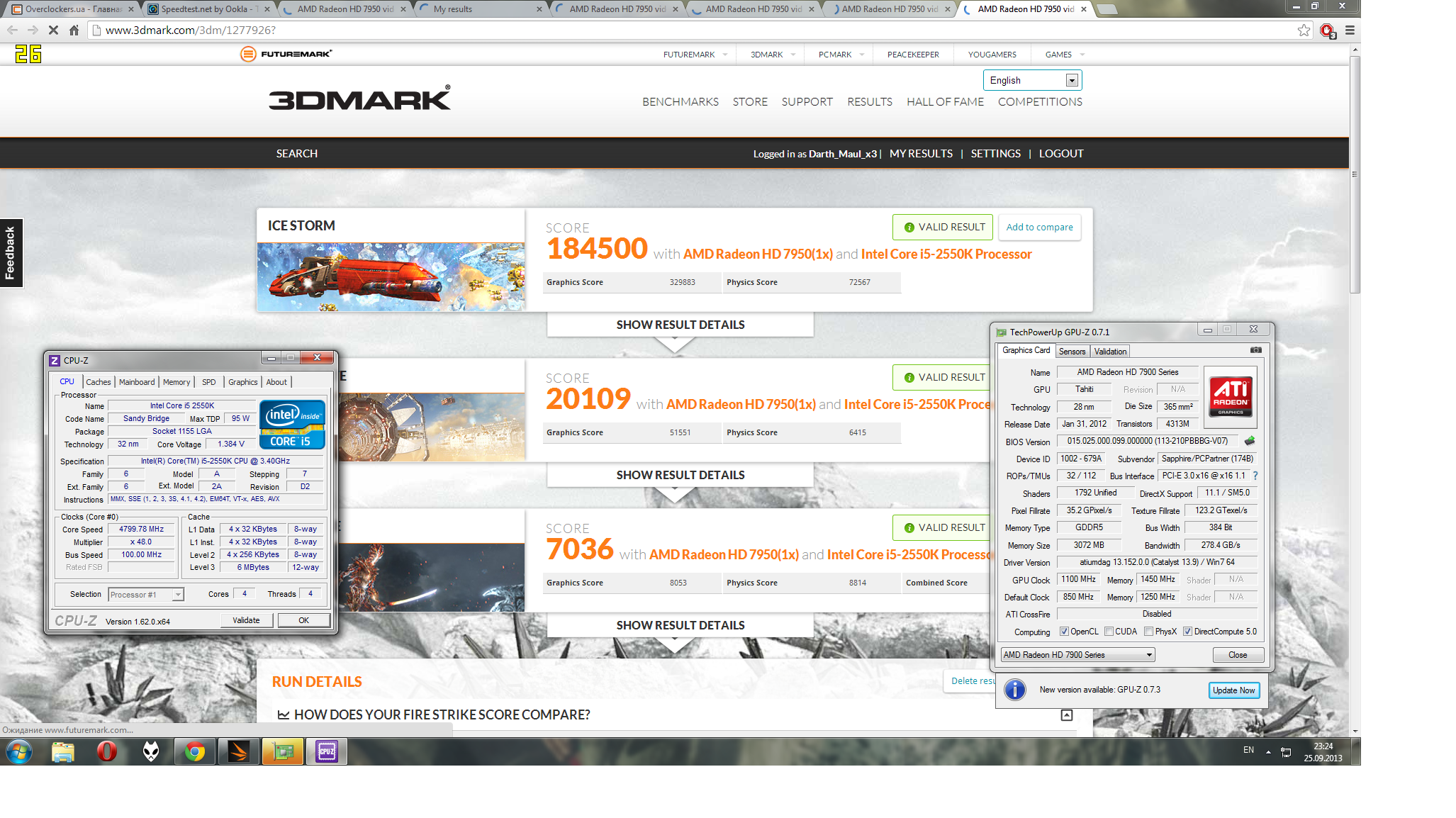Open the Processor #1 selection dropdown in CPU-Z
This screenshot has width=1456, height=818.
tap(146, 595)
